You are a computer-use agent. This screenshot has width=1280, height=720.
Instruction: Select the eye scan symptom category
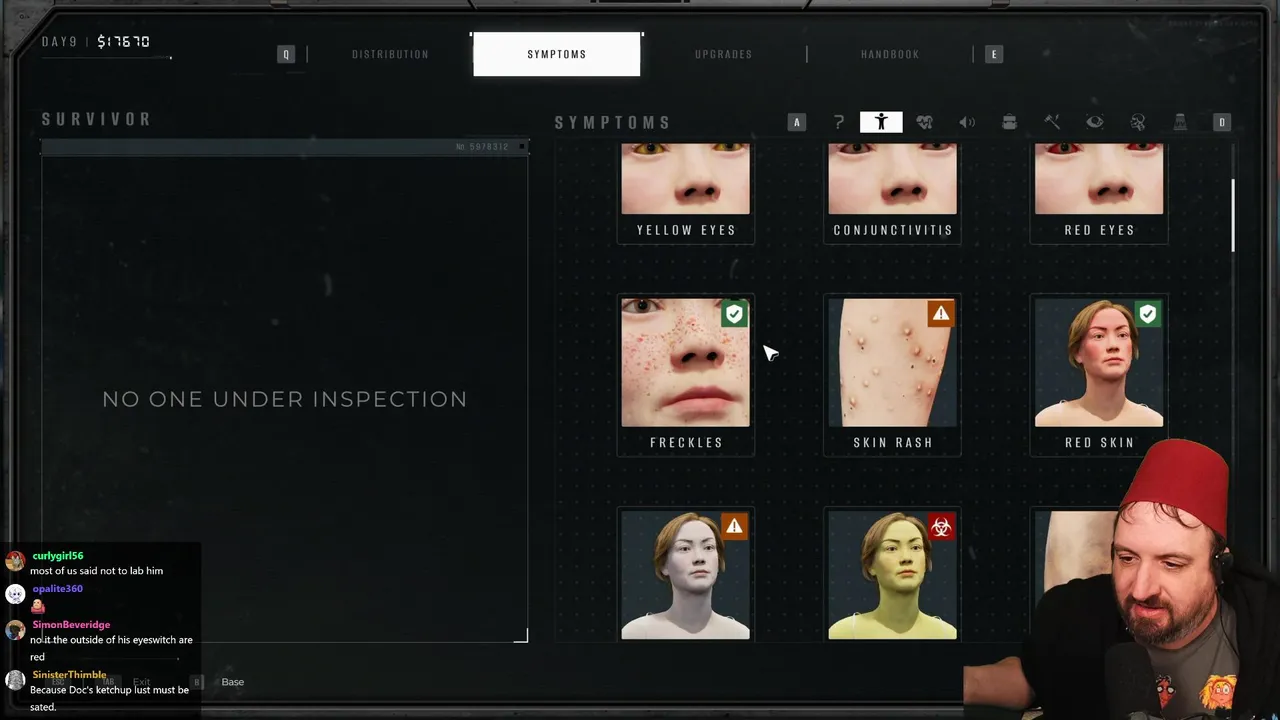tap(1095, 122)
